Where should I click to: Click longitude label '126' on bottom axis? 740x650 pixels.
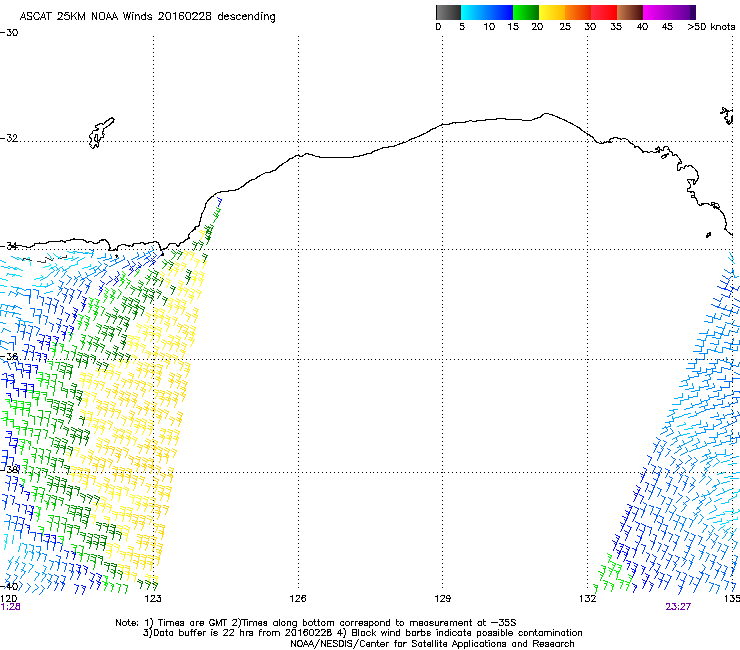click(298, 599)
